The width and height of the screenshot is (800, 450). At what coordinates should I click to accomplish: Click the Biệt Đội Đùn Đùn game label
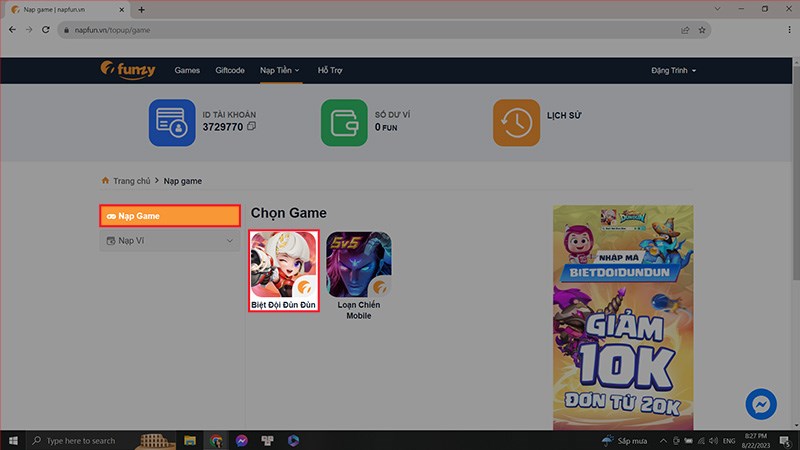coord(284,305)
